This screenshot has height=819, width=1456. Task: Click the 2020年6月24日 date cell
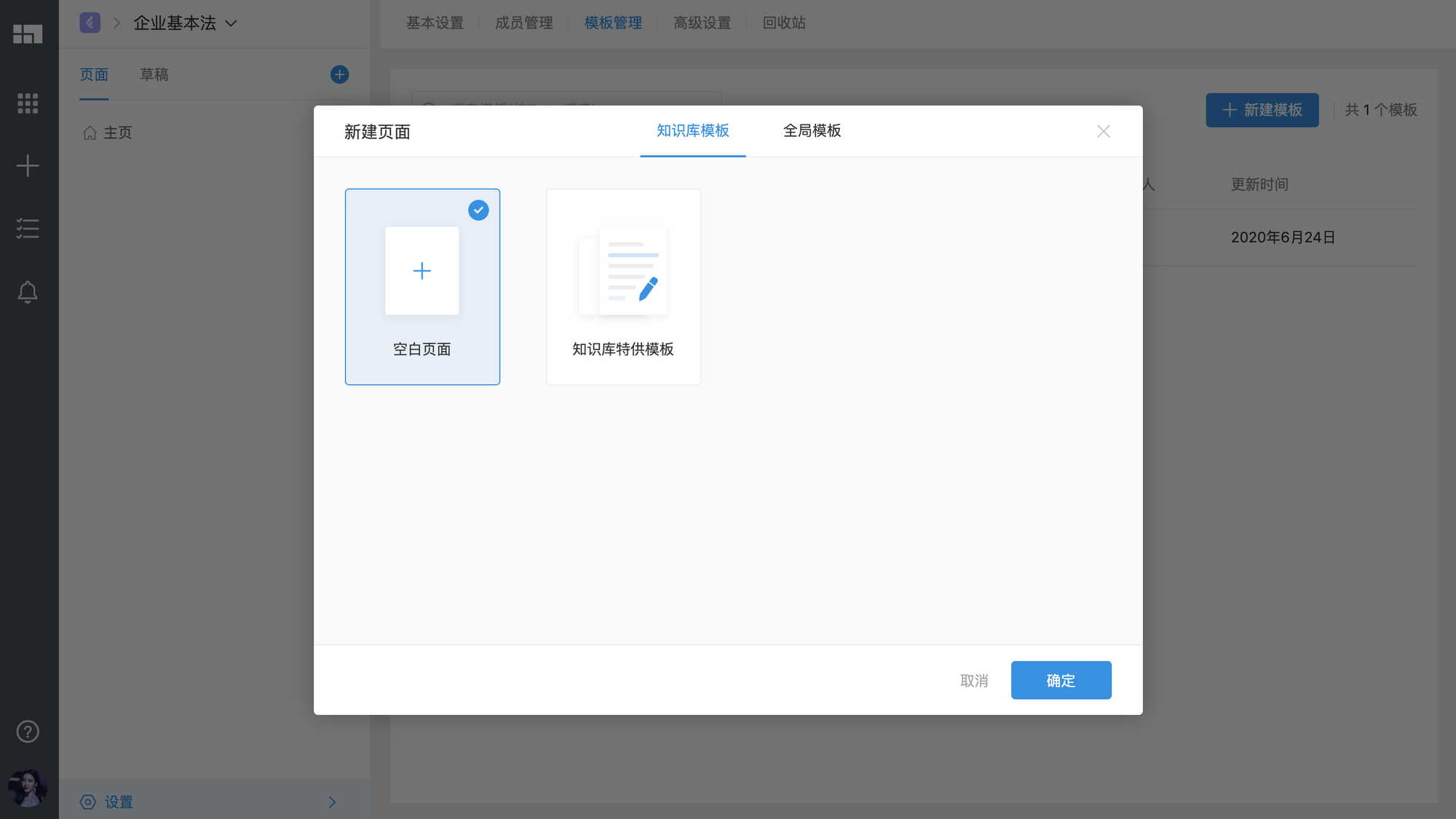[x=1283, y=237]
